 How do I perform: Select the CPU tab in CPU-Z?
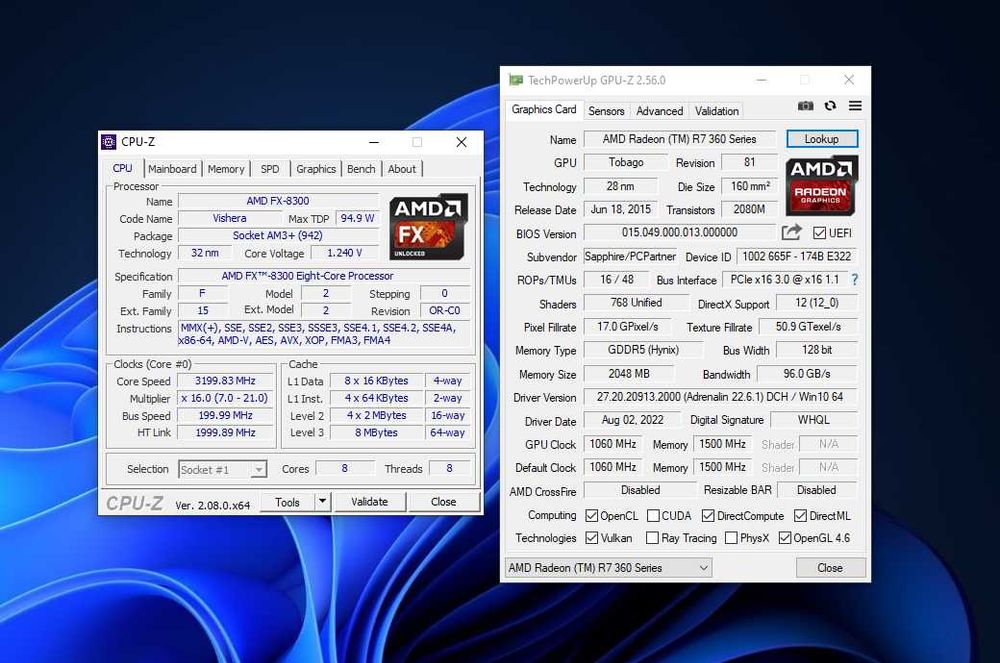[x=122, y=168]
